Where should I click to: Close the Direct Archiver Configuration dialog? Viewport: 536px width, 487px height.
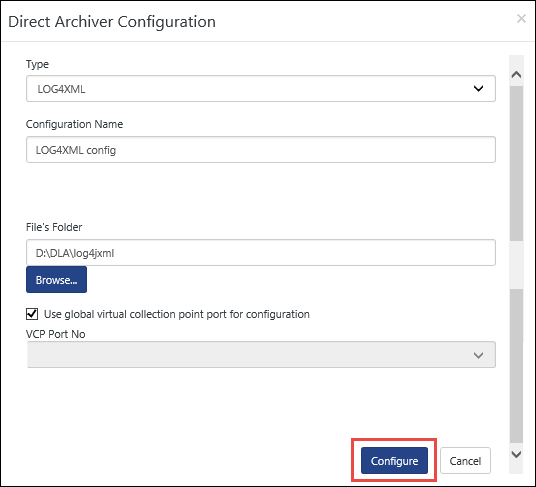coord(521,19)
